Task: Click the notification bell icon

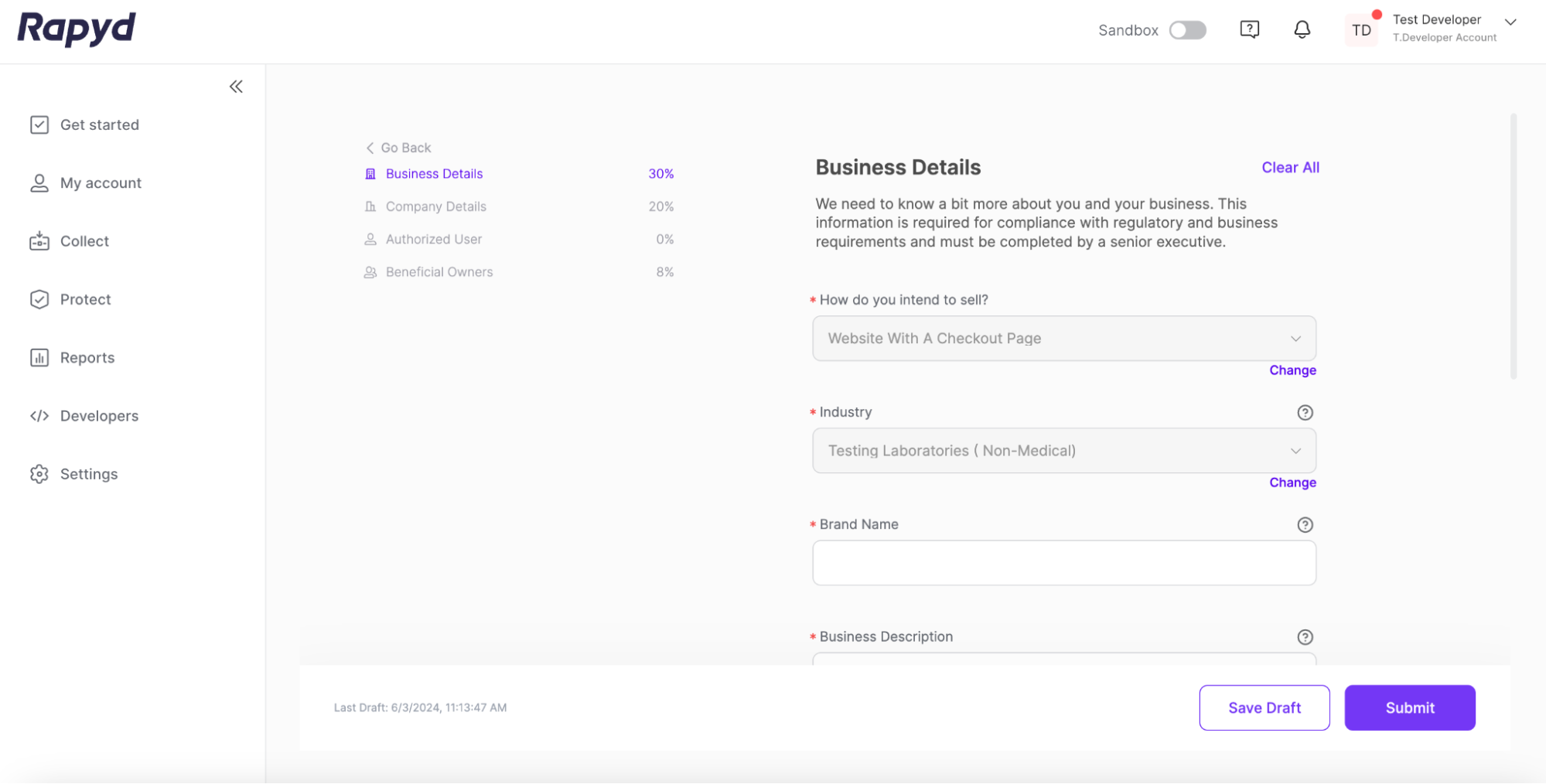Action: (x=1302, y=29)
